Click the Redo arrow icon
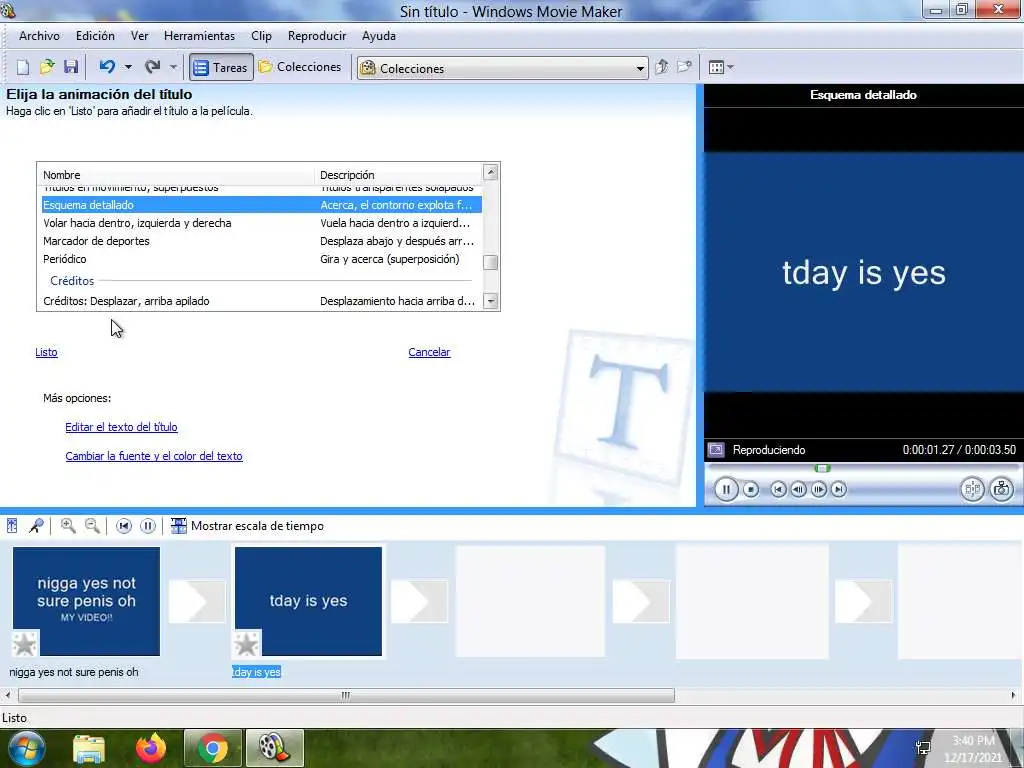1024x768 pixels. 152,67
